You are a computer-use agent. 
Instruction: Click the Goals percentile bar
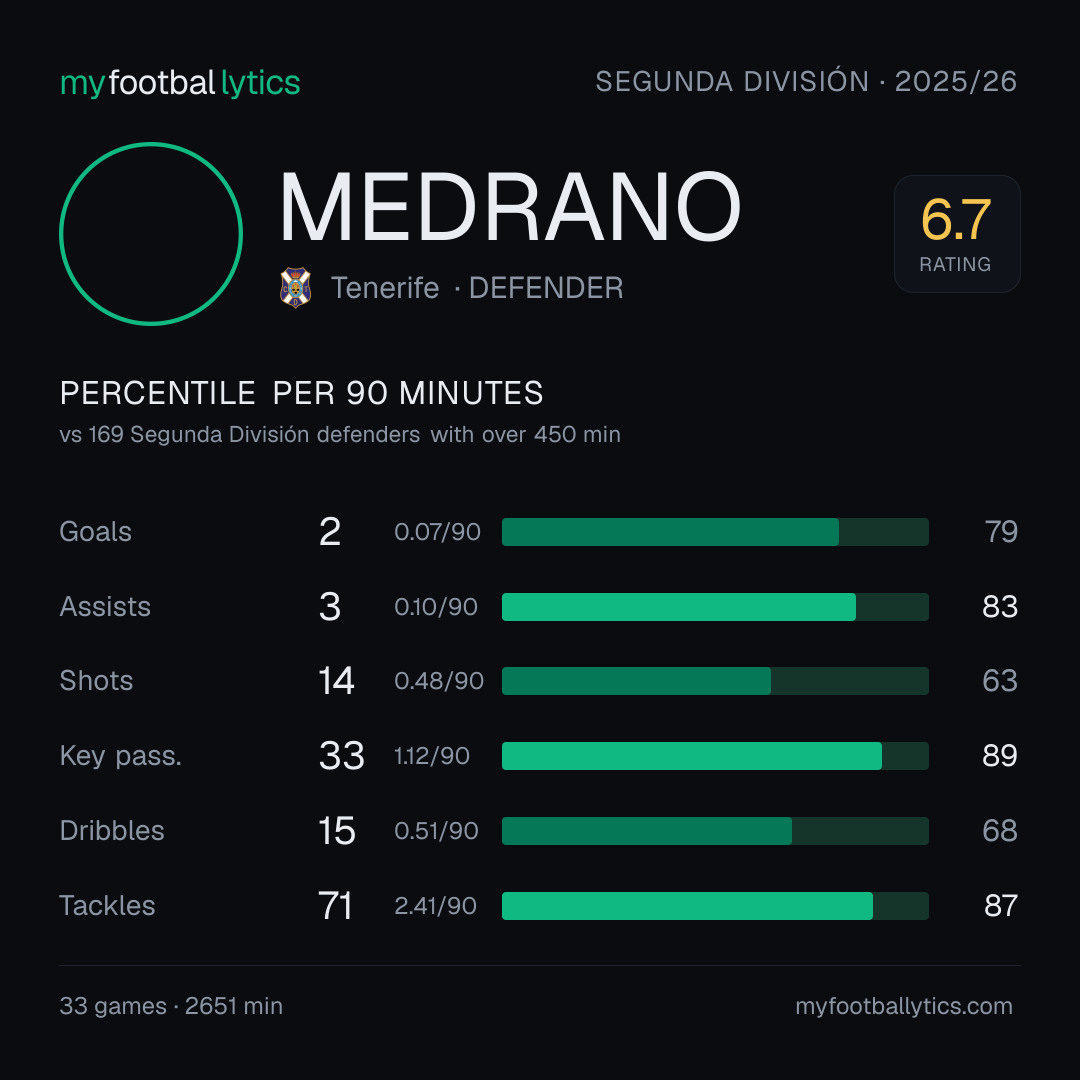click(x=715, y=532)
